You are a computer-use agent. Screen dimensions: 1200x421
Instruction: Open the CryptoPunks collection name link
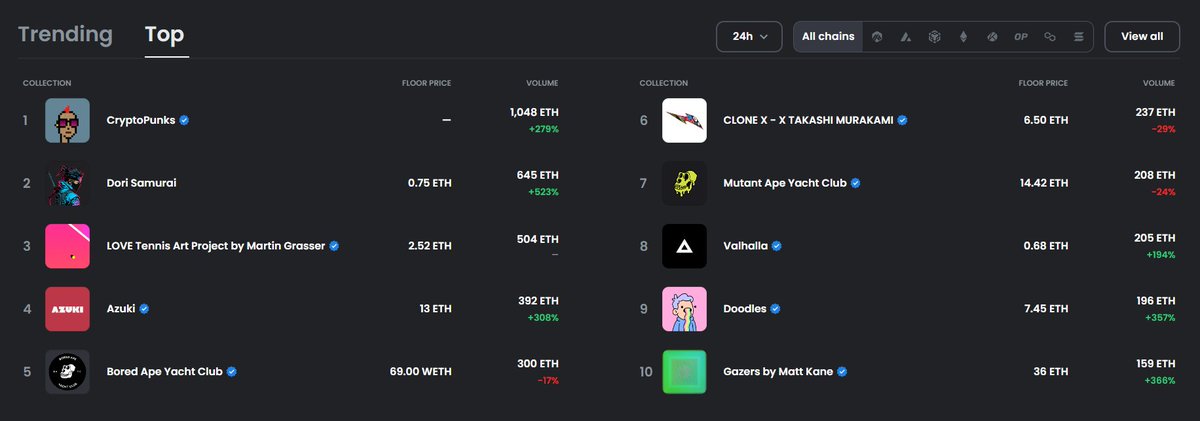(141, 120)
